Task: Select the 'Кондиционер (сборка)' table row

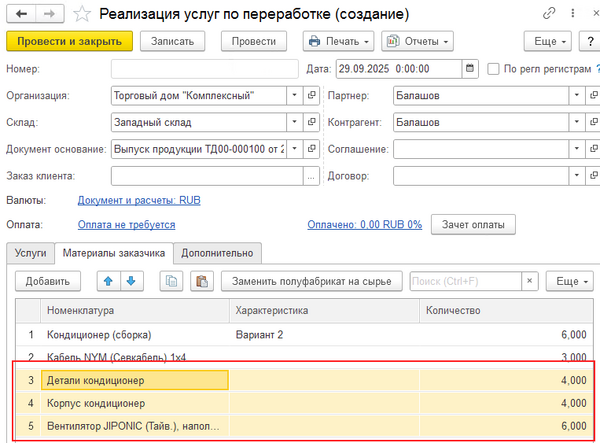Action: coord(120,334)
